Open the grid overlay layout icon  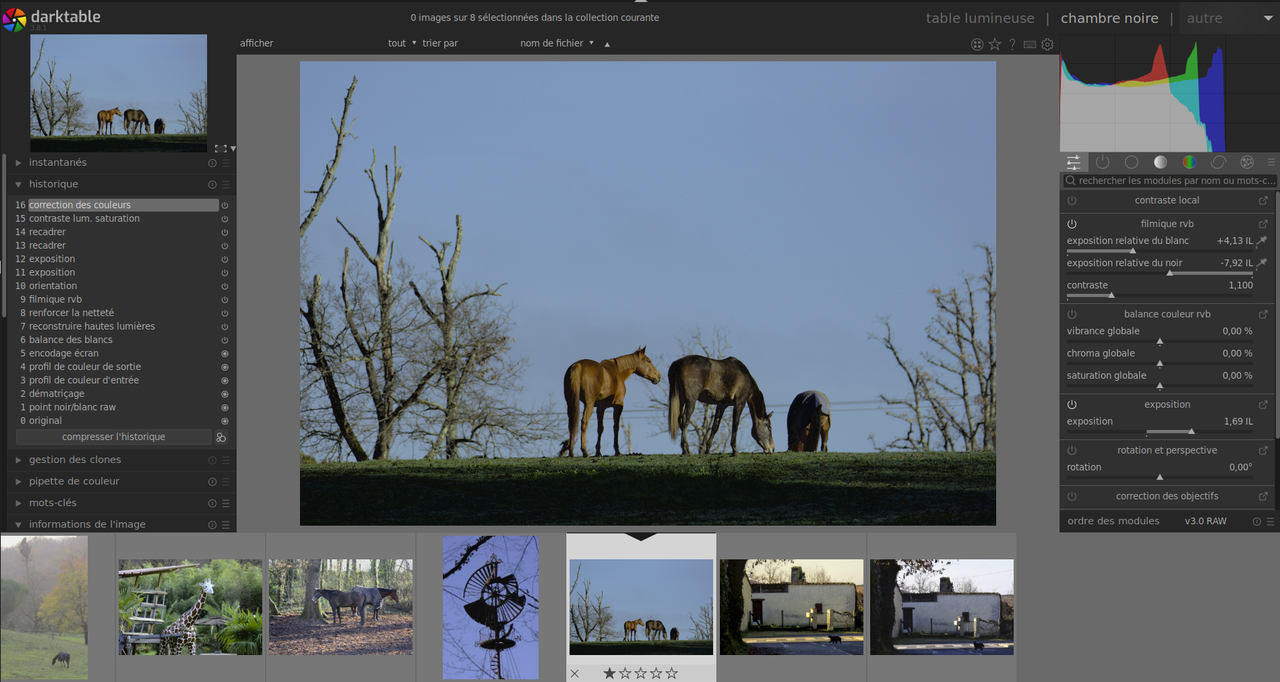pos(977,44)
